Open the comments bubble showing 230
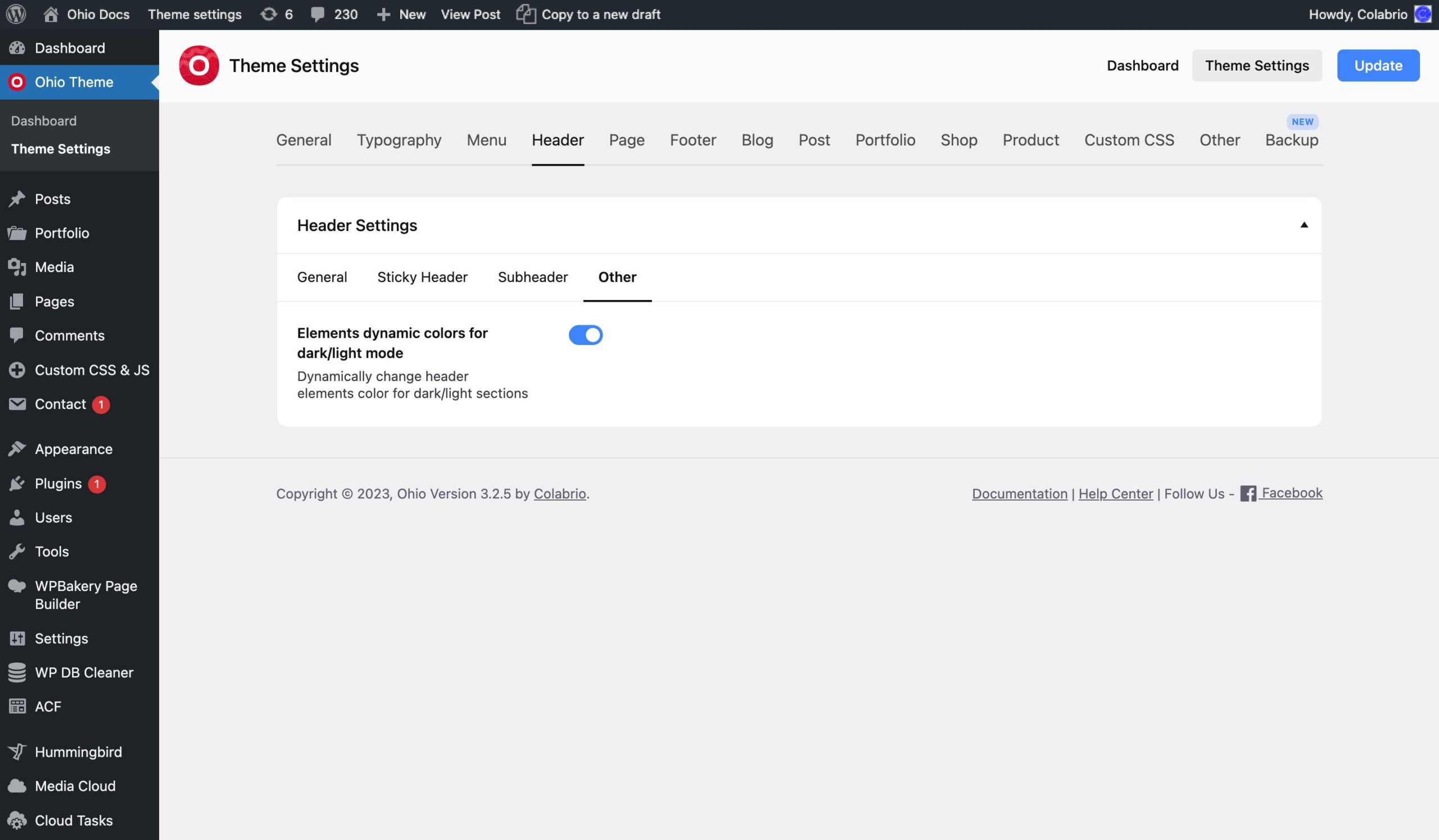Viewport: 1439px width, 840px height. point(318,15)
